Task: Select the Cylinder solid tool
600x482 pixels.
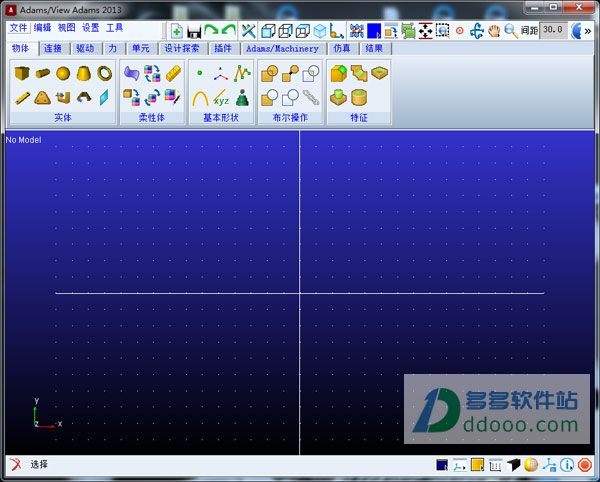Action: [42, 73]
